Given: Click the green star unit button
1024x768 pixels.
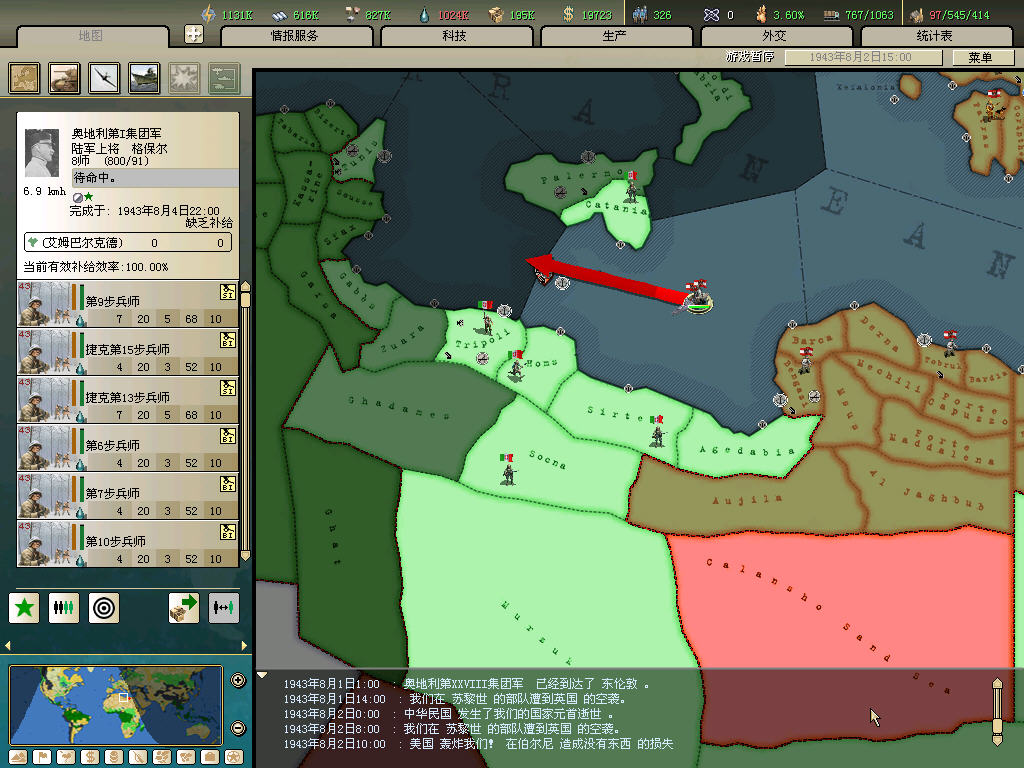Looking at the screenshot, I should (x=24, y=607).
